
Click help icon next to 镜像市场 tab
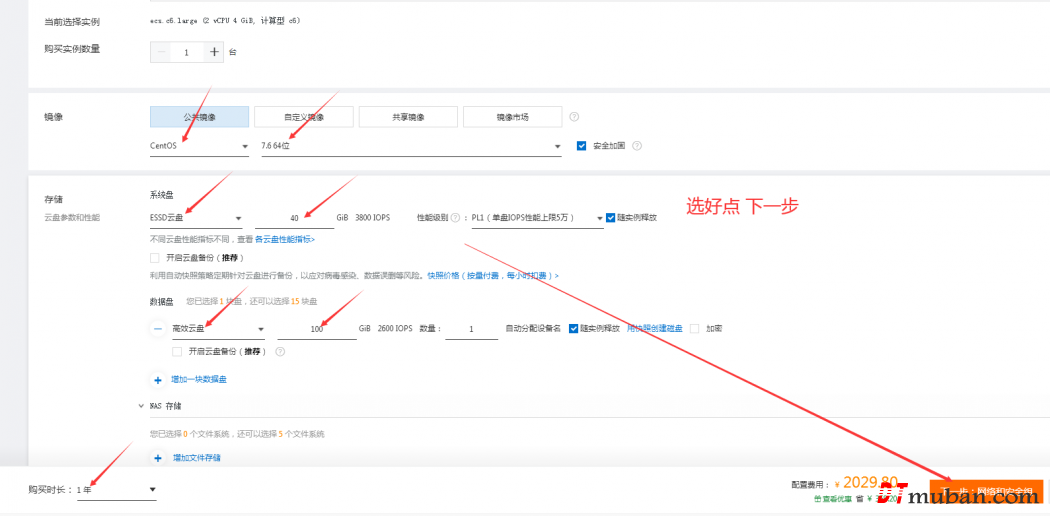[574, 117]
